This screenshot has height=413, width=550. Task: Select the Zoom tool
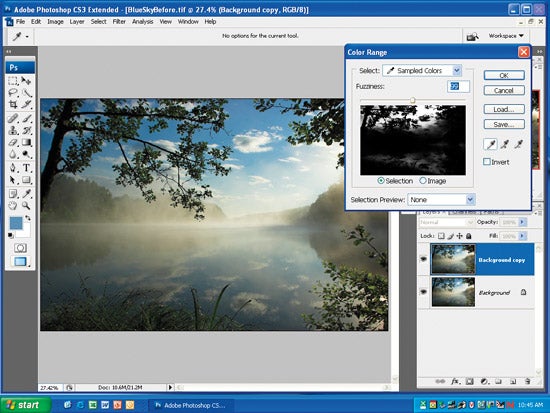(x=26, y=206)
